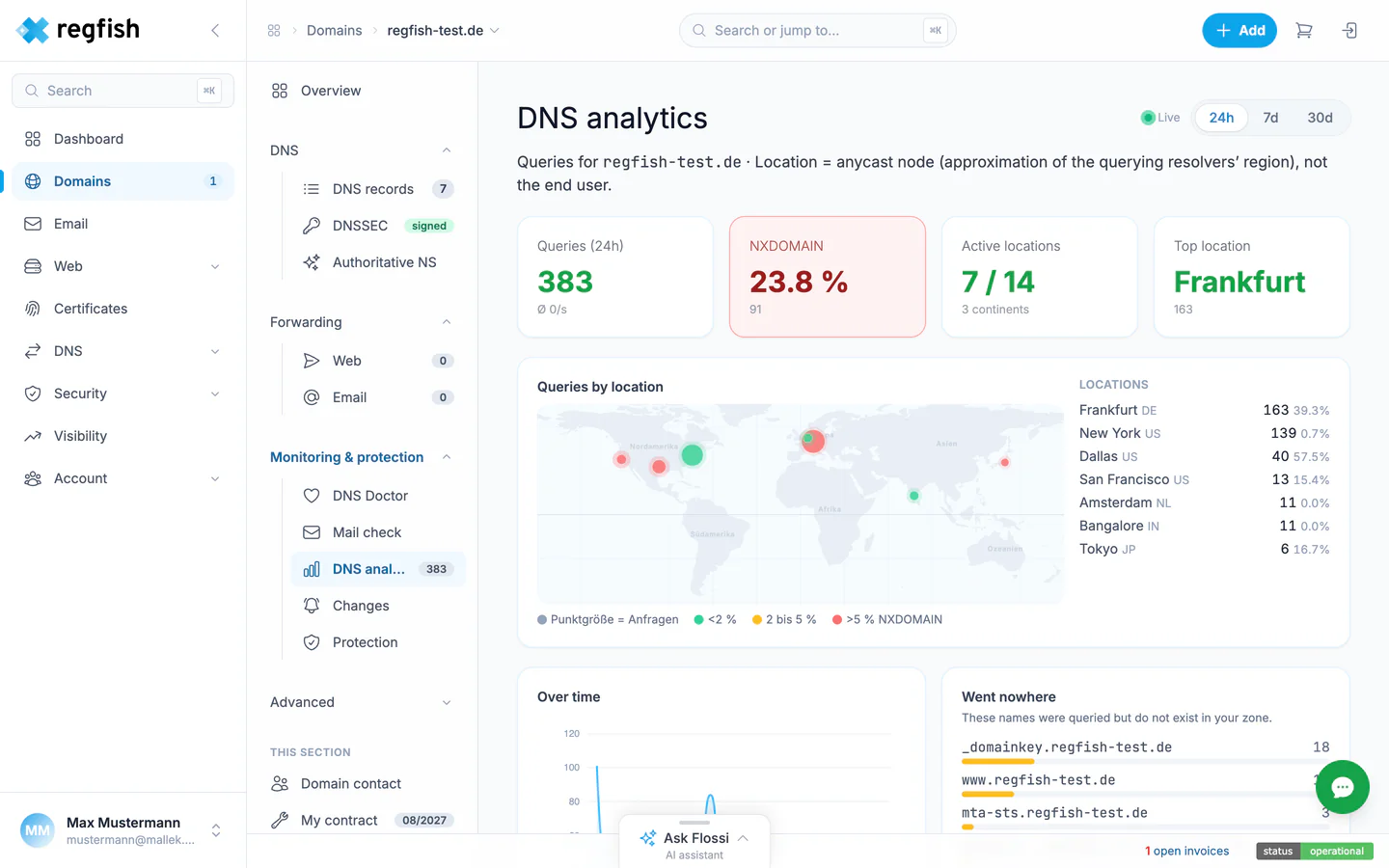Open the Protection shield icon

[x=312, y=642]
